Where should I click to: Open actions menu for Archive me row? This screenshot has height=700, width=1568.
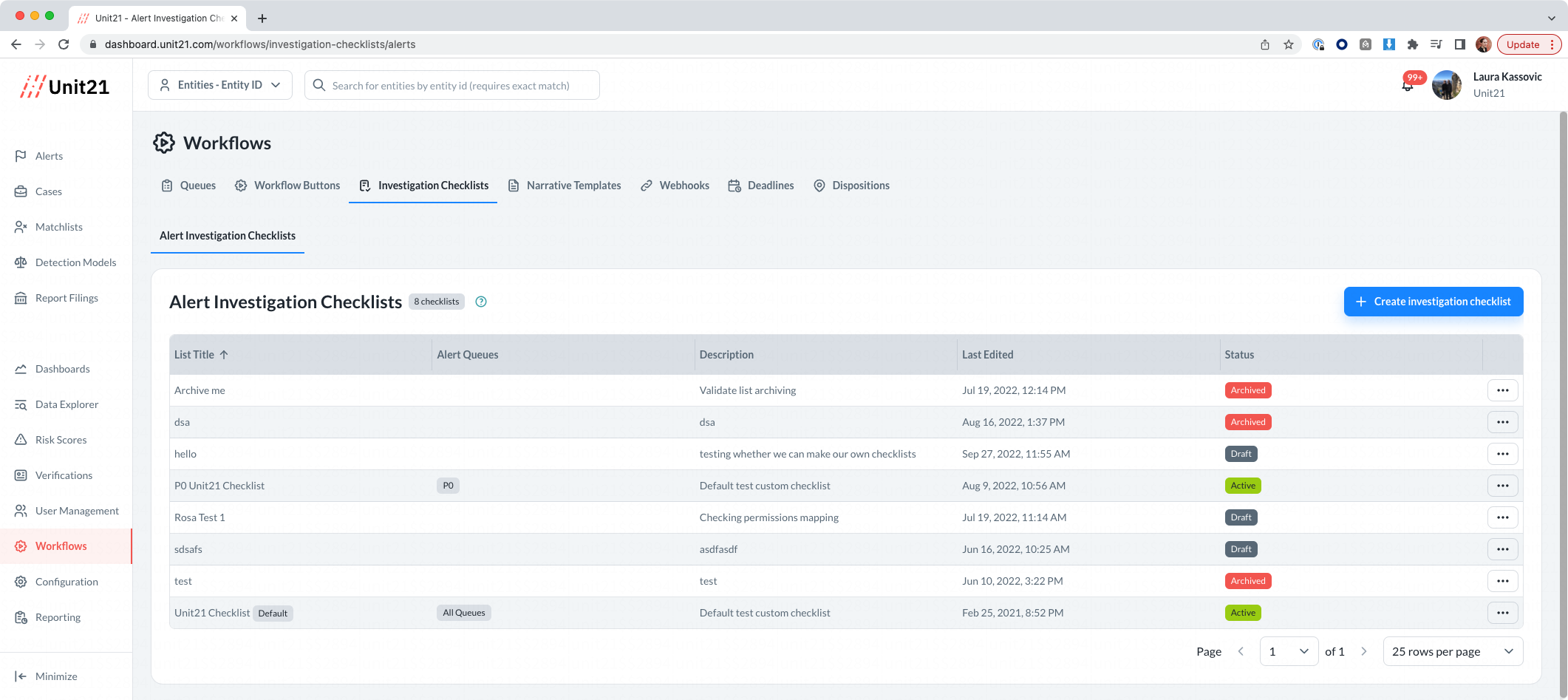click(x=1502, y=390)
